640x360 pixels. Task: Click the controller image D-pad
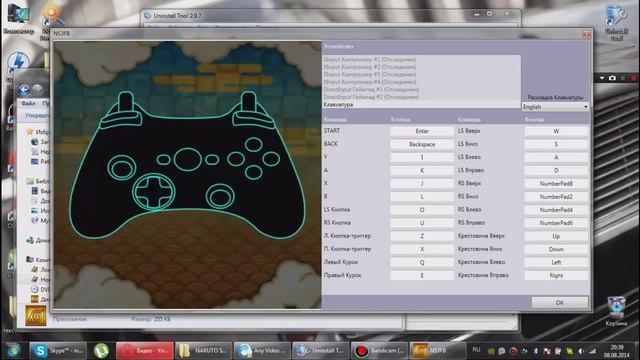[154, 191]
